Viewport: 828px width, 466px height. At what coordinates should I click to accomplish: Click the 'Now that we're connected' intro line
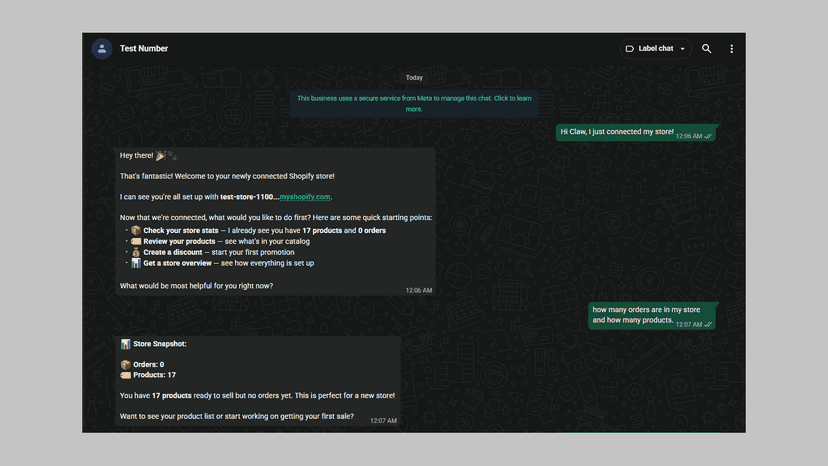coord(276,218)
